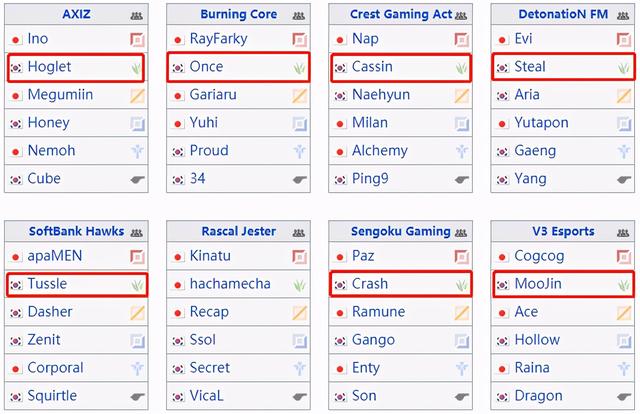
Task: Open the V3 Esports roster icon
Action: click(623, 233)
